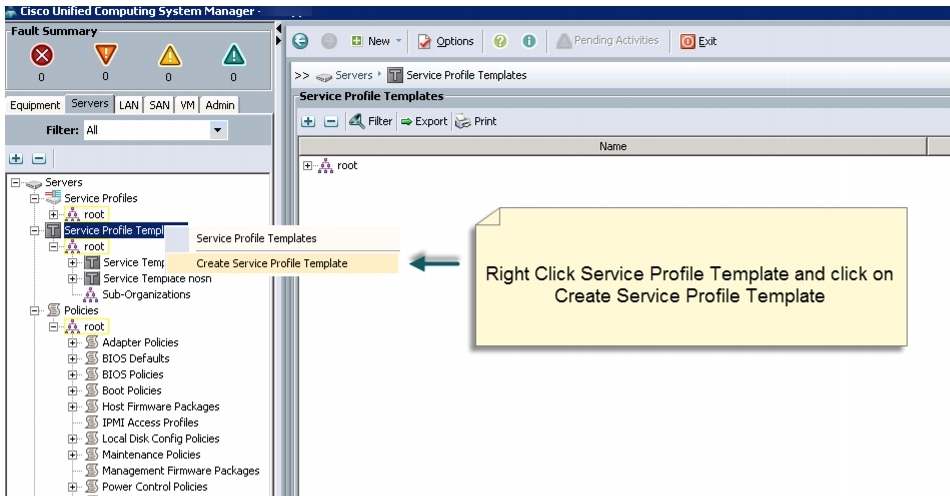Image resolution: width=950 pixels, height=496 pixels.
Task: Collapse the Service Profiles node
Action: coord(35,198)
